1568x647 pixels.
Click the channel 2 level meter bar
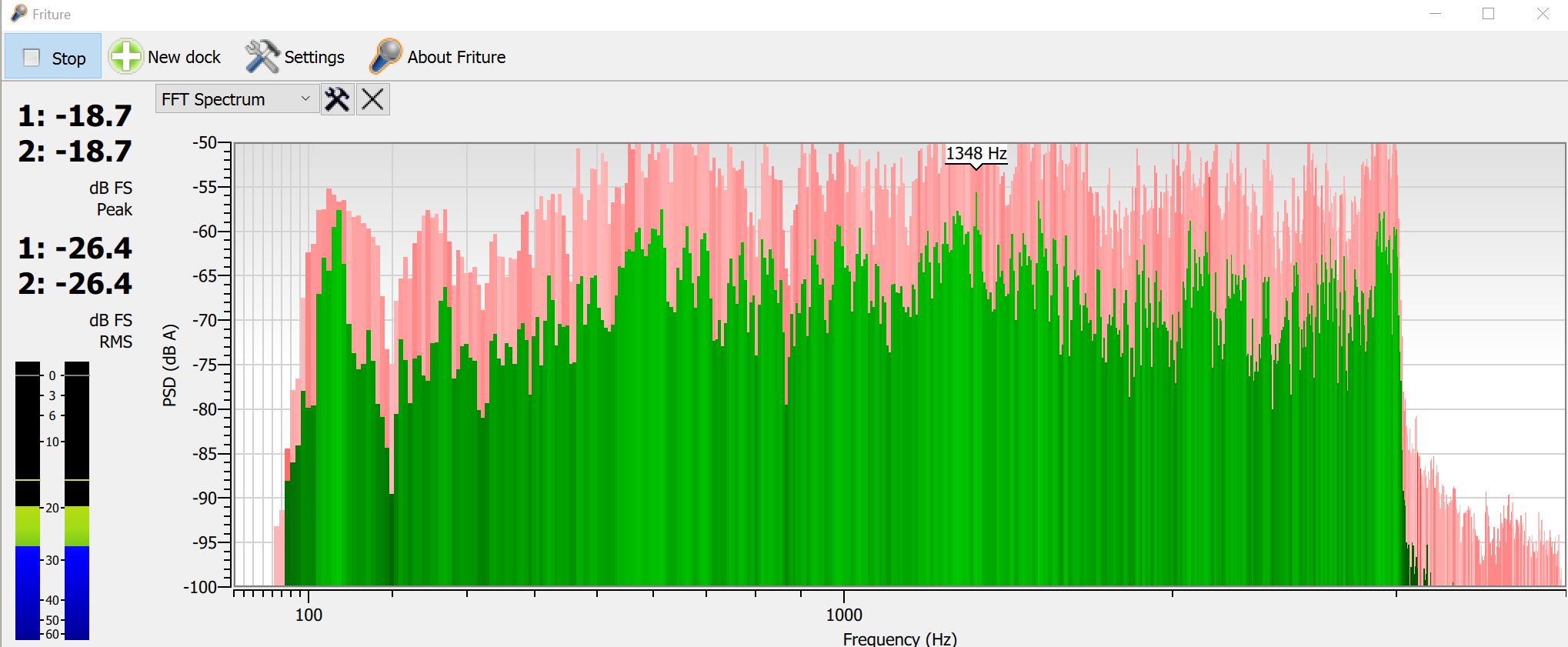pos(77,500)
